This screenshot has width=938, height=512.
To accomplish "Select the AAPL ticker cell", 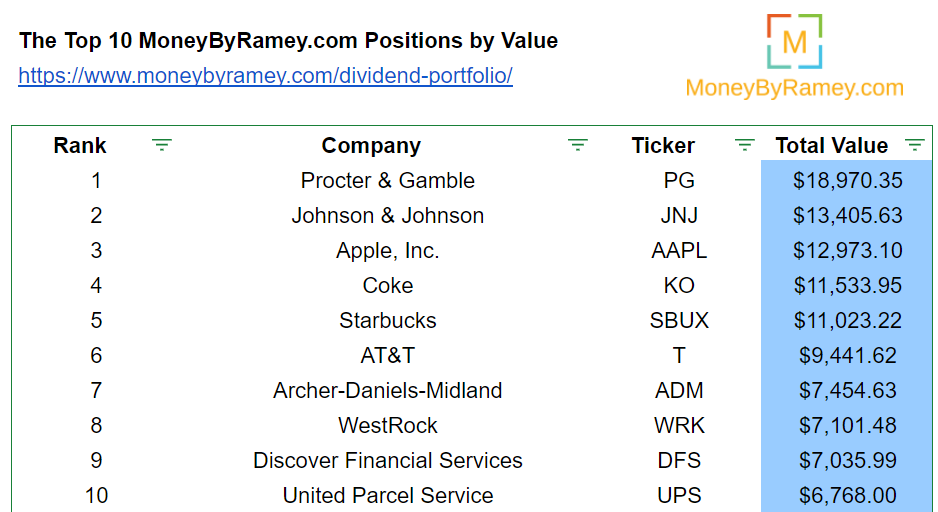I will (x=679, y=251).
